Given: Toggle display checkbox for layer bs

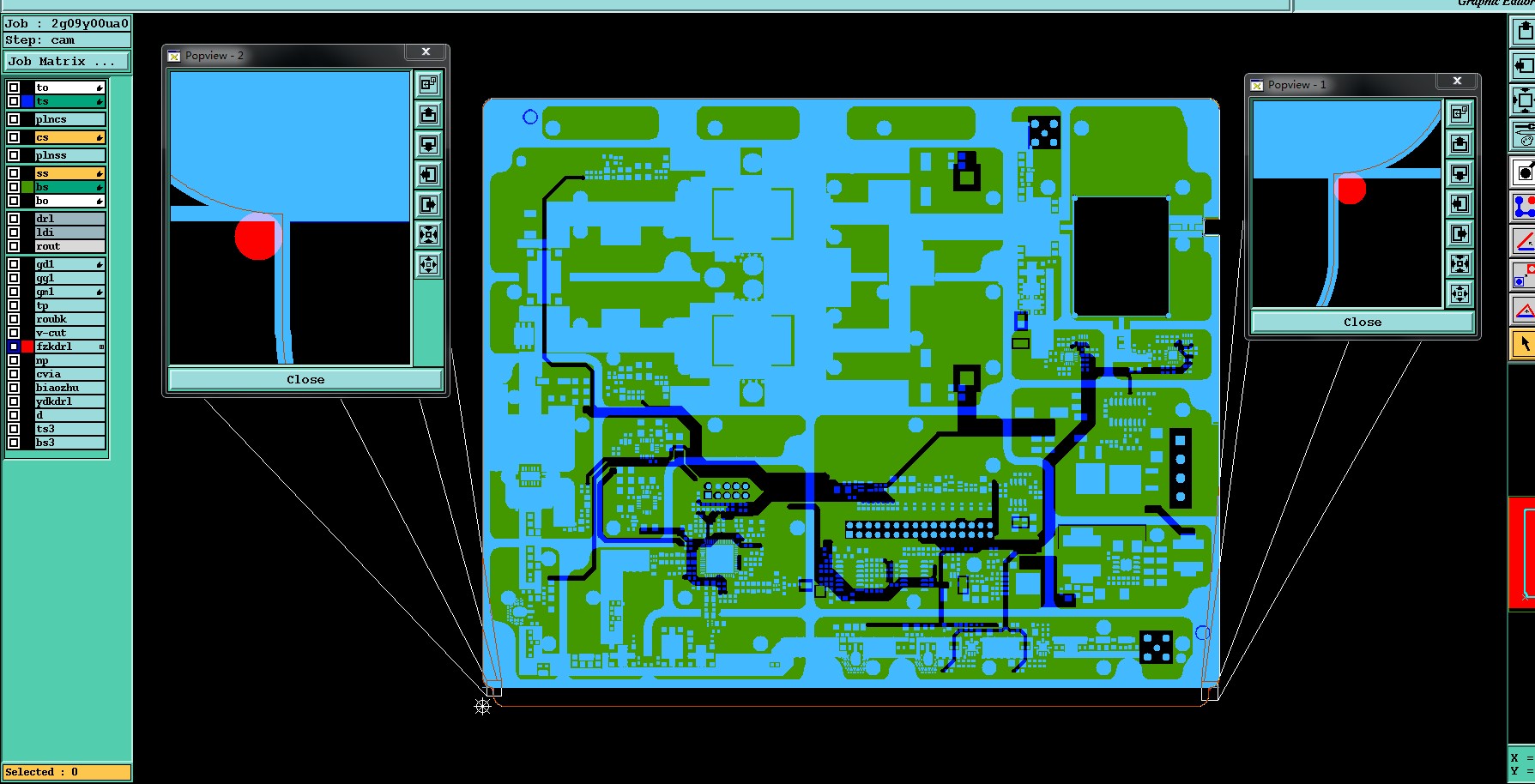Looking at the screenshot, I should point(14,187).
